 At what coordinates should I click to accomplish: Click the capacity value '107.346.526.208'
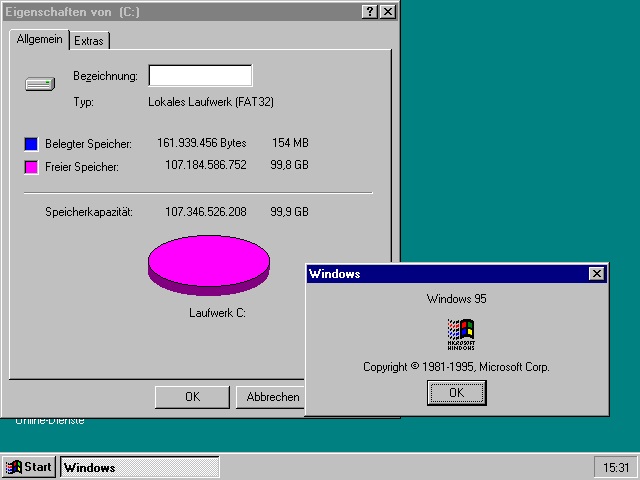[206, 212]
